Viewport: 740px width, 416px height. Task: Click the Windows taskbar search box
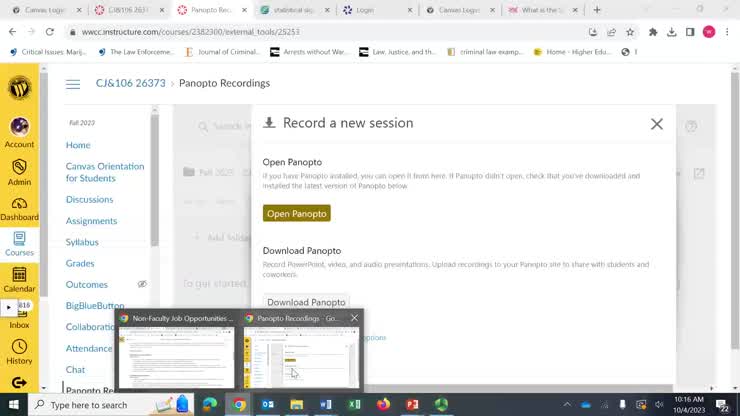[111, 405]
